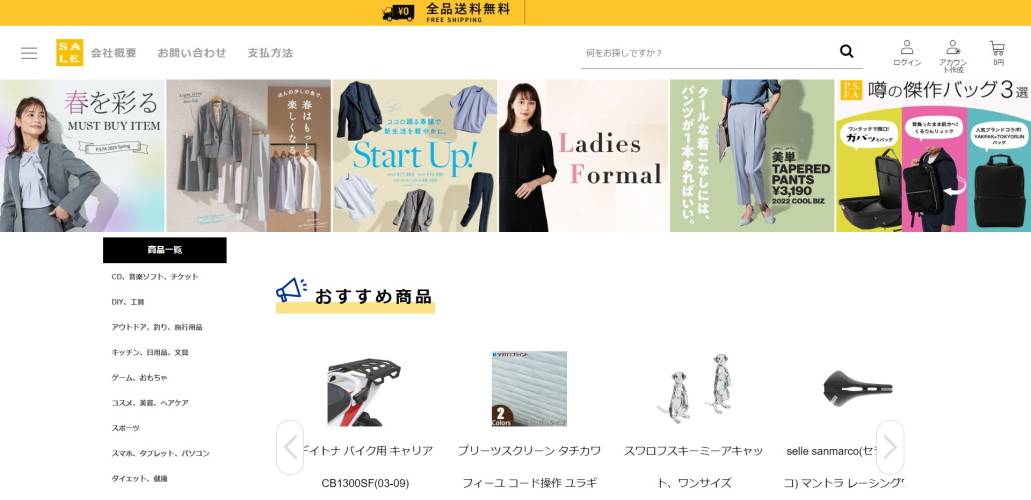Open the hamburger menu icon
Screen dimensions: 1031x500
point(29,53)
